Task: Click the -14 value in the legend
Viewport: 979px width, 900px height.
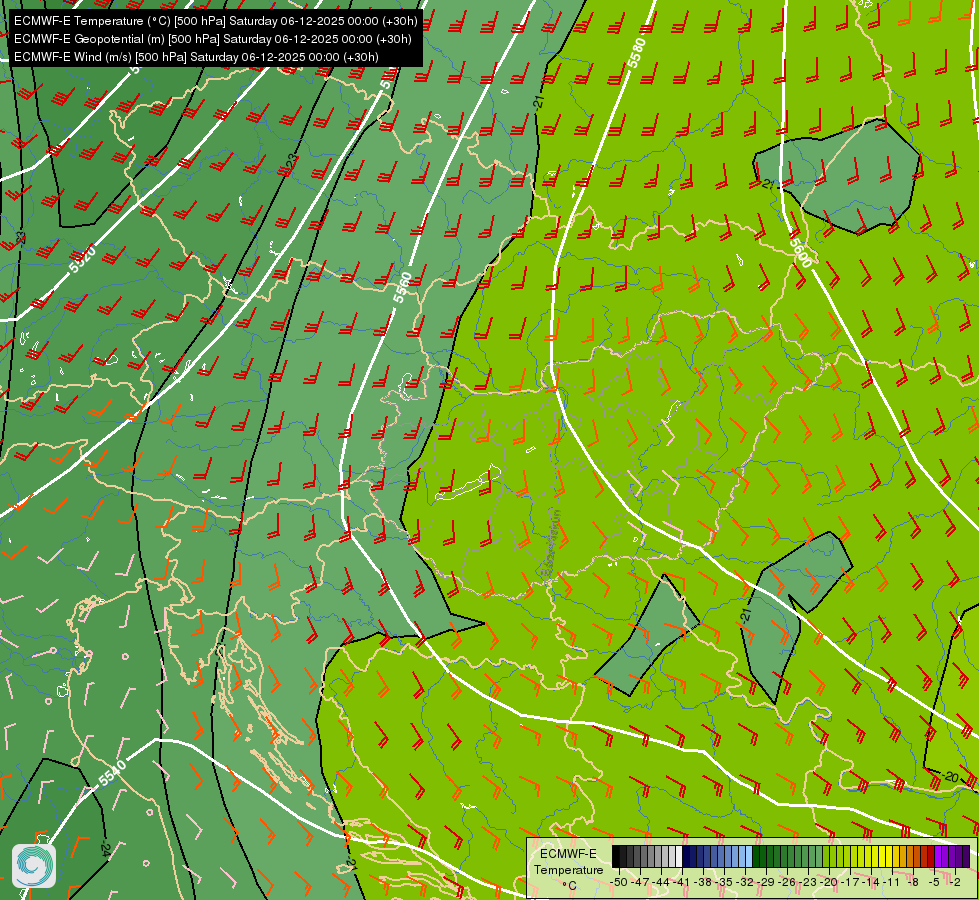Action: coord(872,882)
